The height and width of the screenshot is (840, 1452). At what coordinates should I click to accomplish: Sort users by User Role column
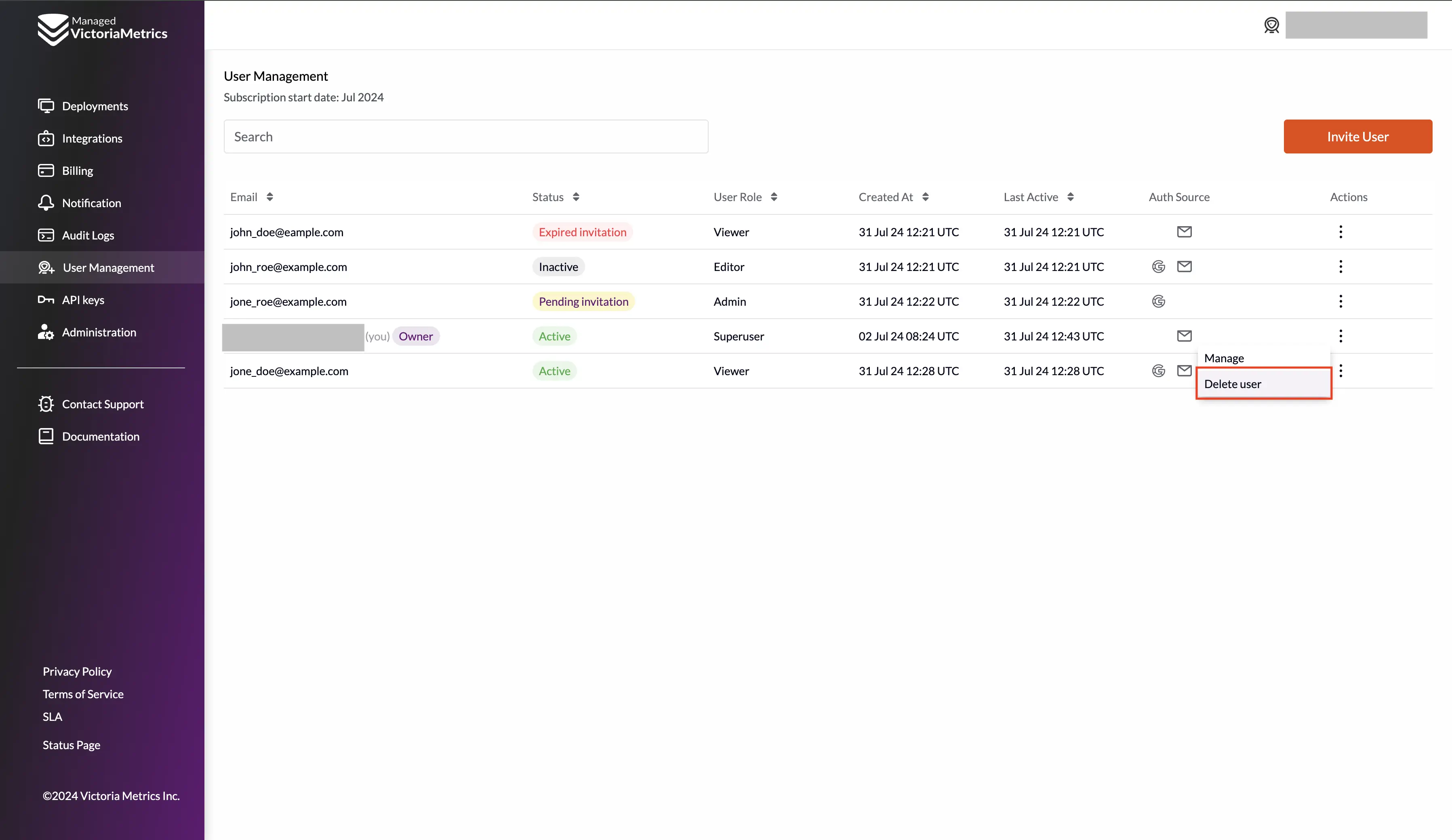point(774,197)
